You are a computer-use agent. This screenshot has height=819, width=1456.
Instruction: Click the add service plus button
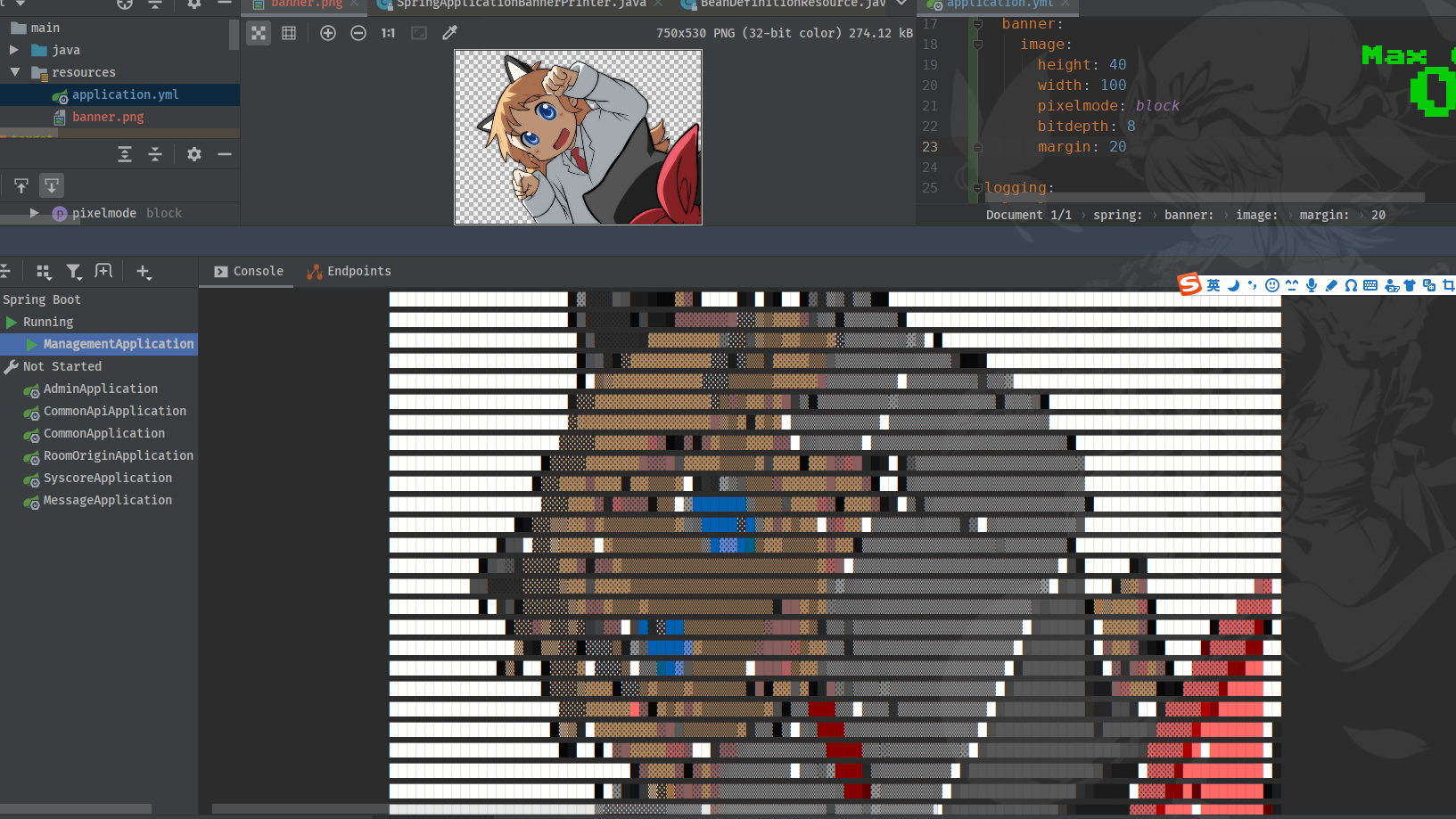pos(144,272)
